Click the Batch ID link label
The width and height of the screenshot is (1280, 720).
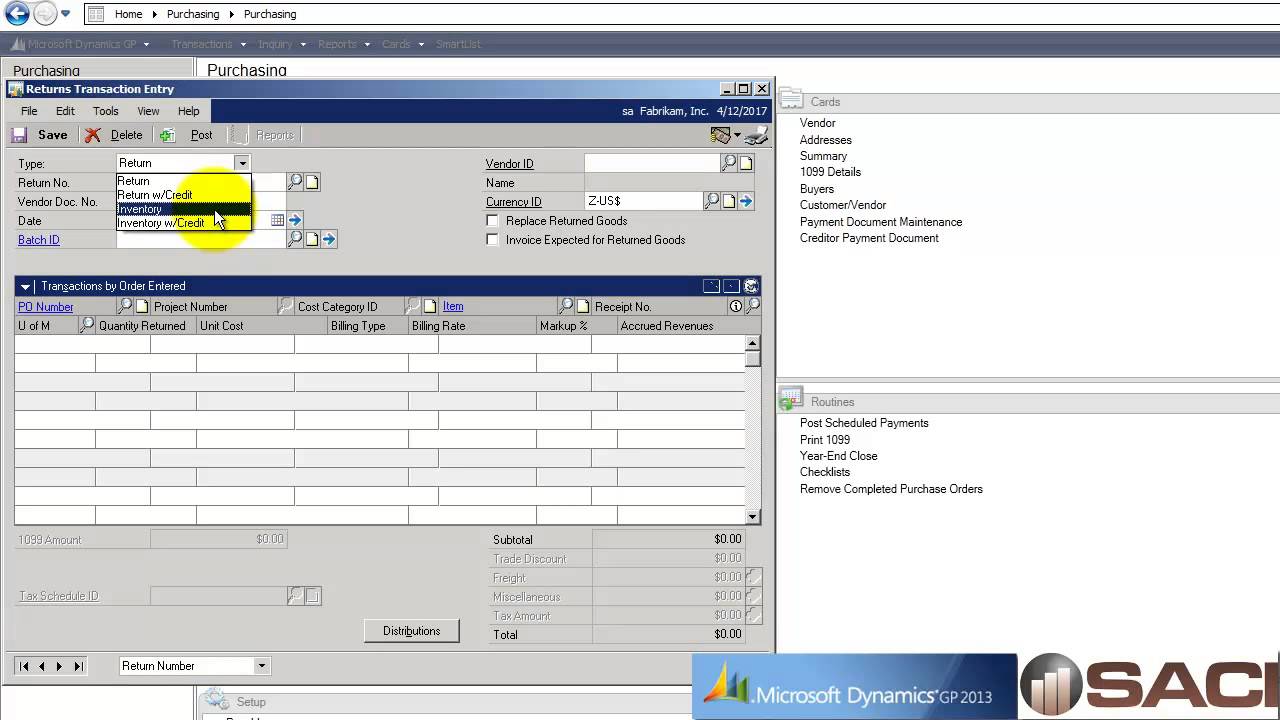[39, 240]
